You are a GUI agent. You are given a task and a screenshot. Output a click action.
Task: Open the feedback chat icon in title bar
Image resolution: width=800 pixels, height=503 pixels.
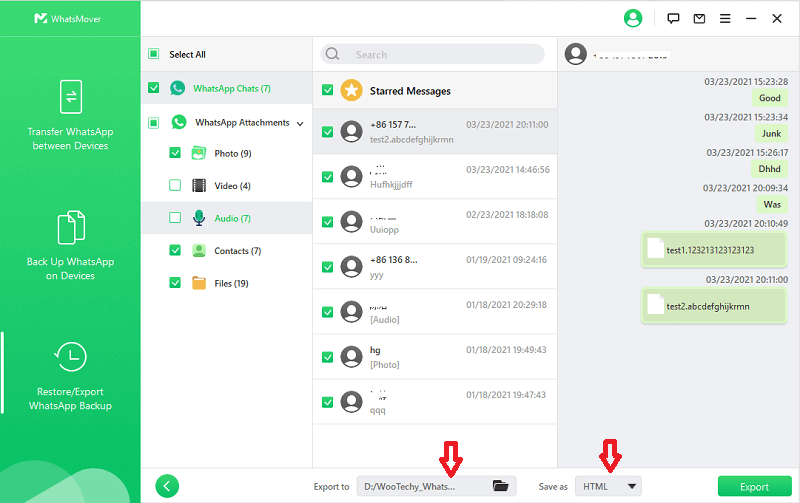click(674, 18)
